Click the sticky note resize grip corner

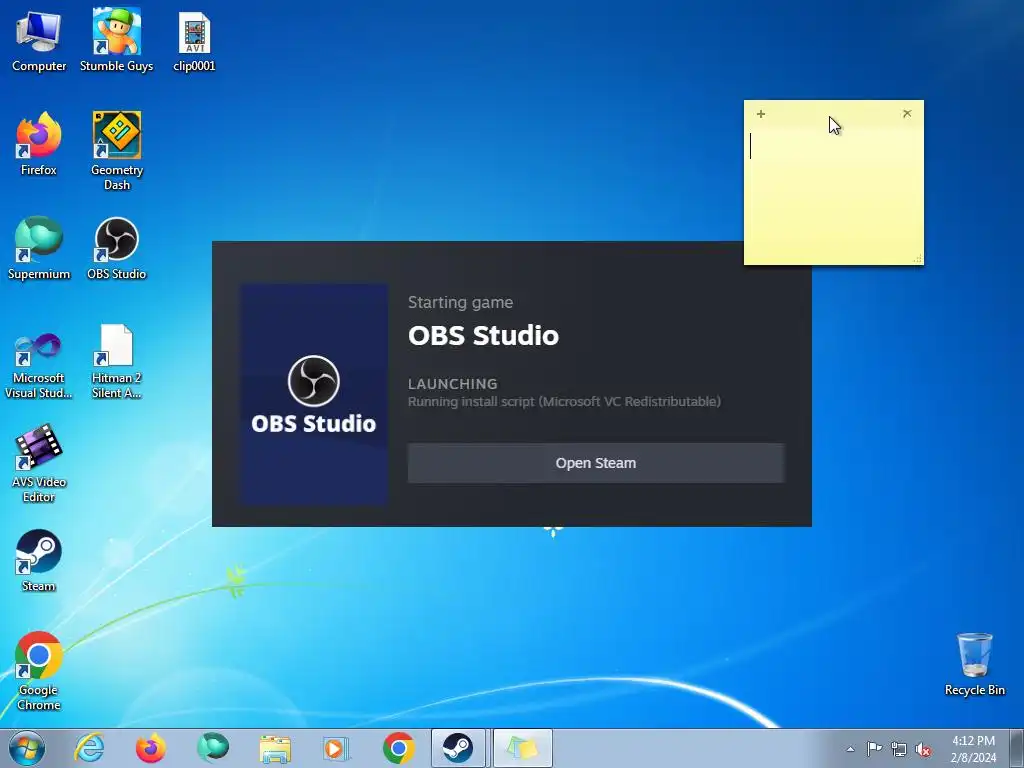918,259
